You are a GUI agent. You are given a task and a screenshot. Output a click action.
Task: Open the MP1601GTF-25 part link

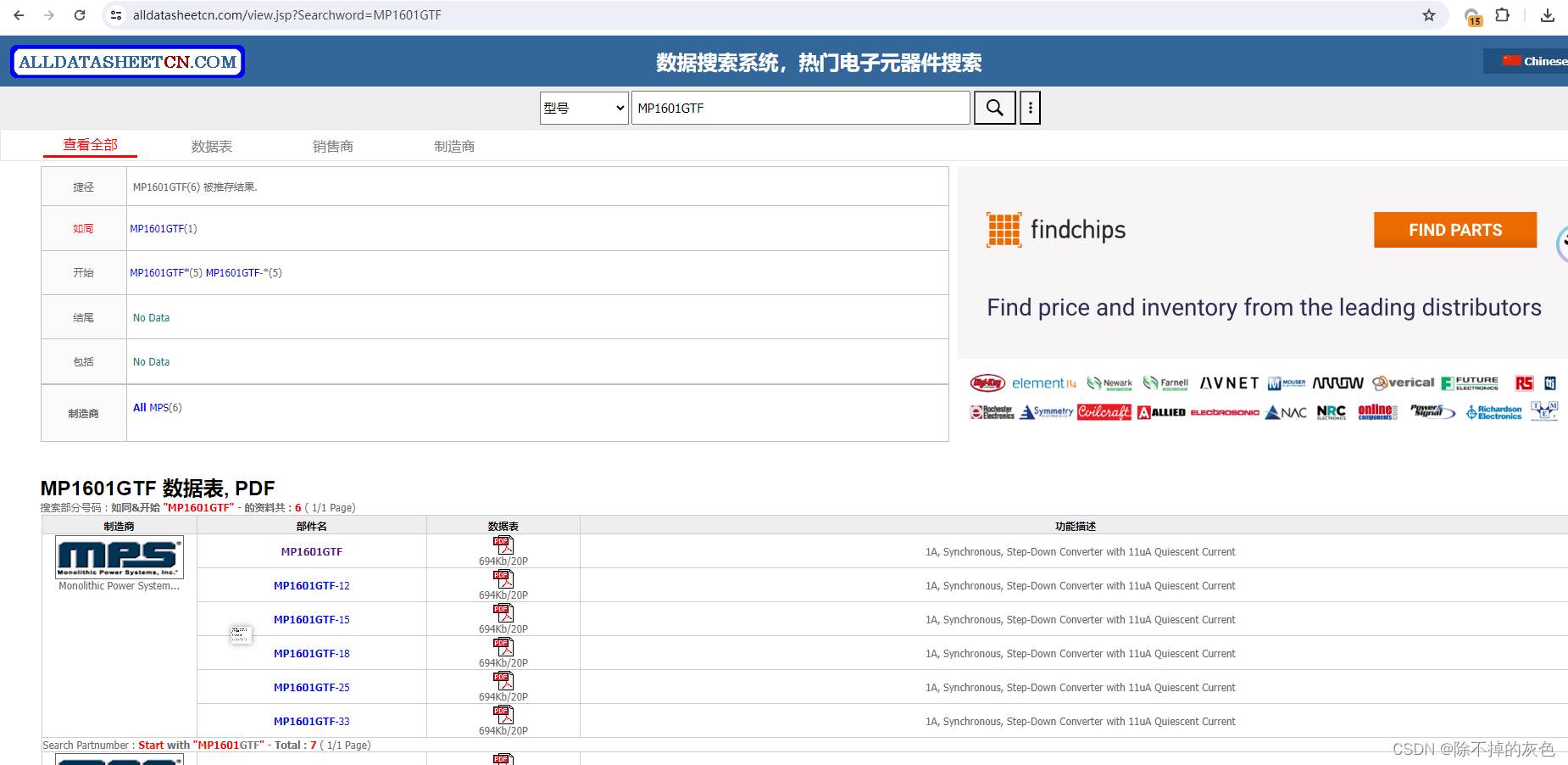tap(312, 688)
